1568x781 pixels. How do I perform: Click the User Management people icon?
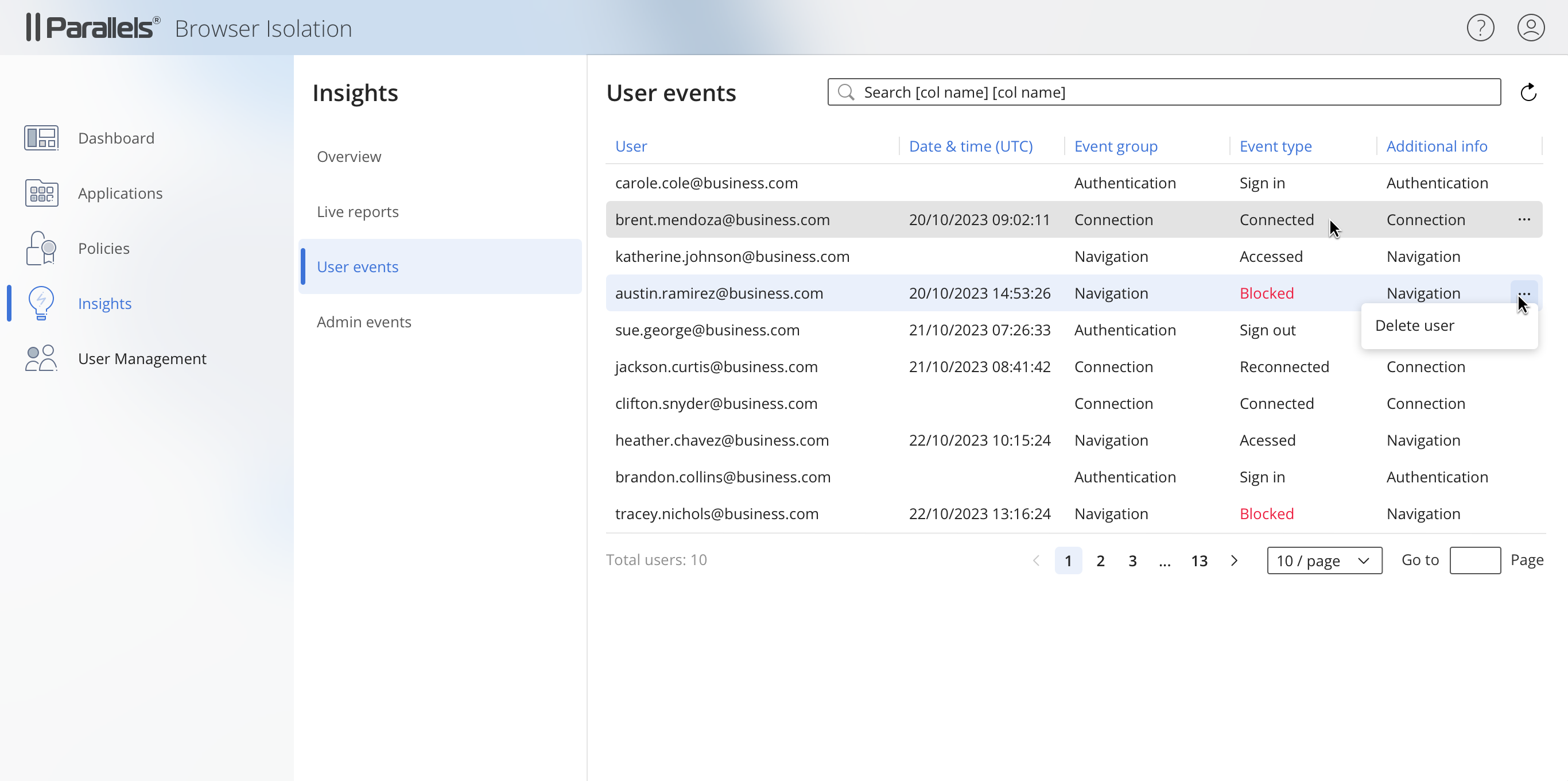(x=41, y=358)
